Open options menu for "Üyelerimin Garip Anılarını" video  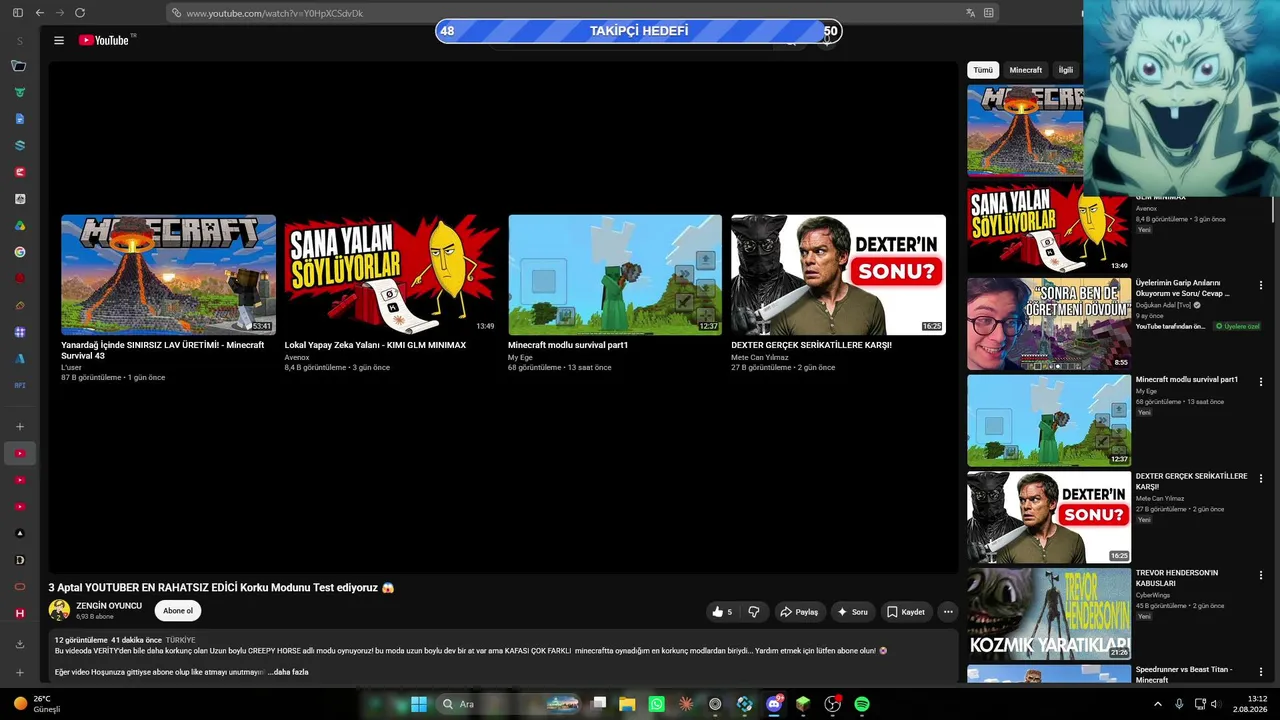(x=1260, y=284)
